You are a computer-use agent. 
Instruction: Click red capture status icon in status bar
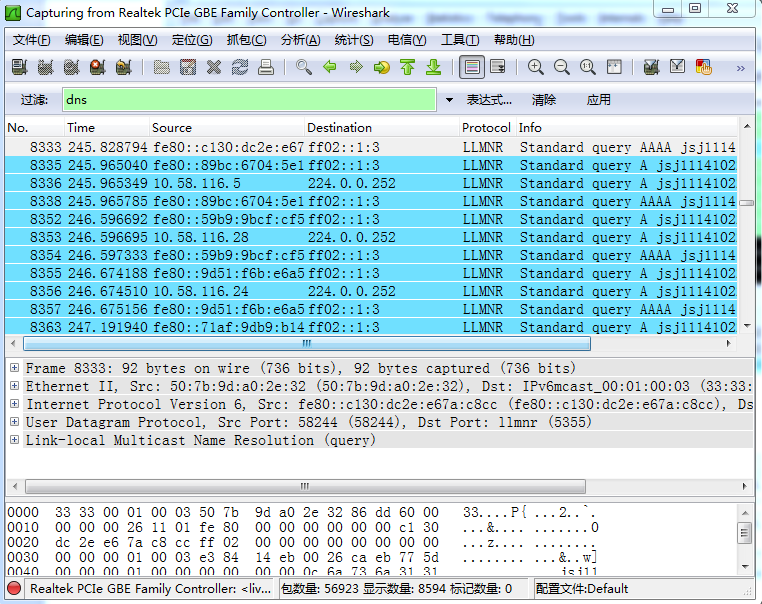click(15, 588)
